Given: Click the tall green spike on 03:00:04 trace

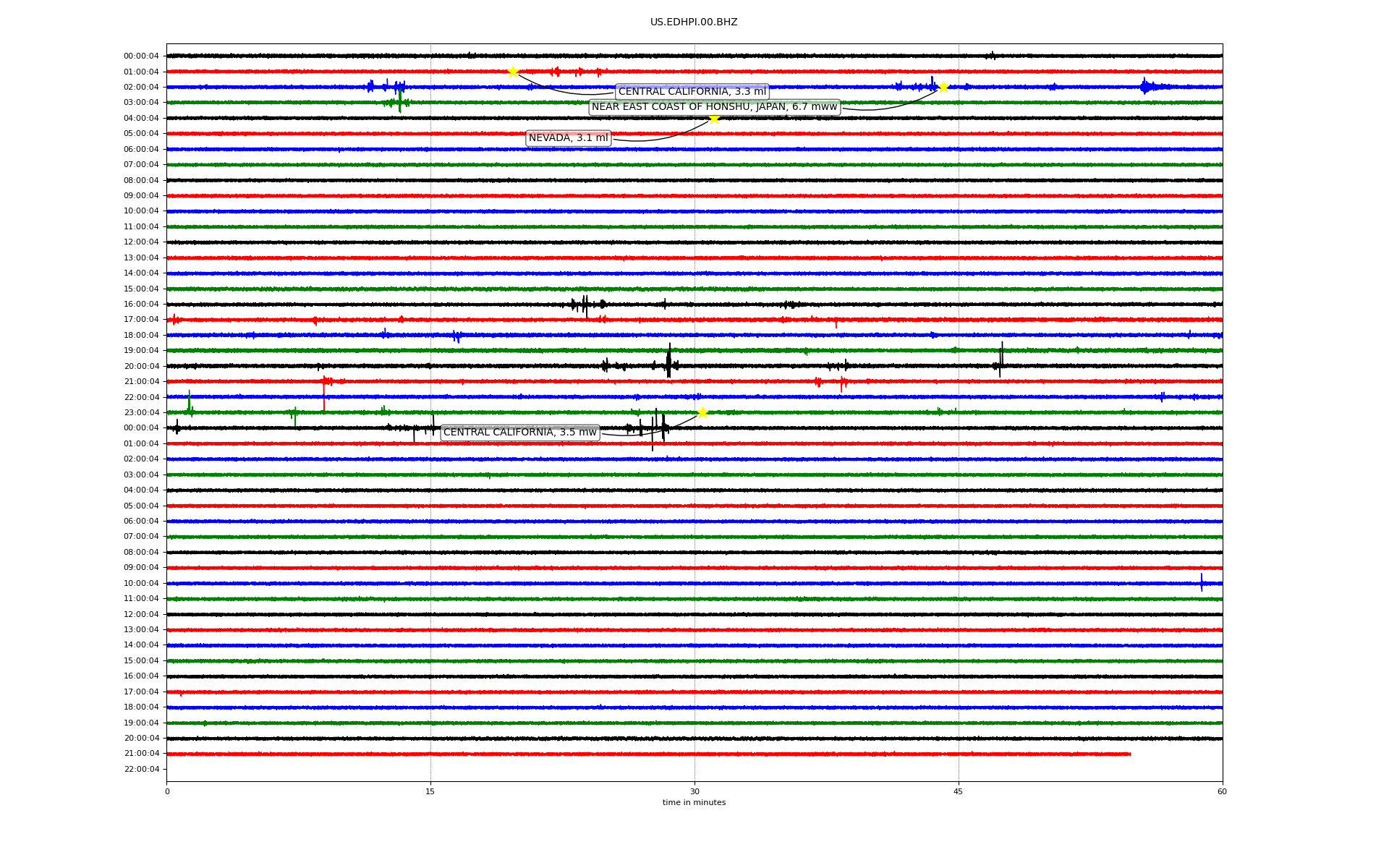Looking at the screenshot, I should [x=400, y=100].
